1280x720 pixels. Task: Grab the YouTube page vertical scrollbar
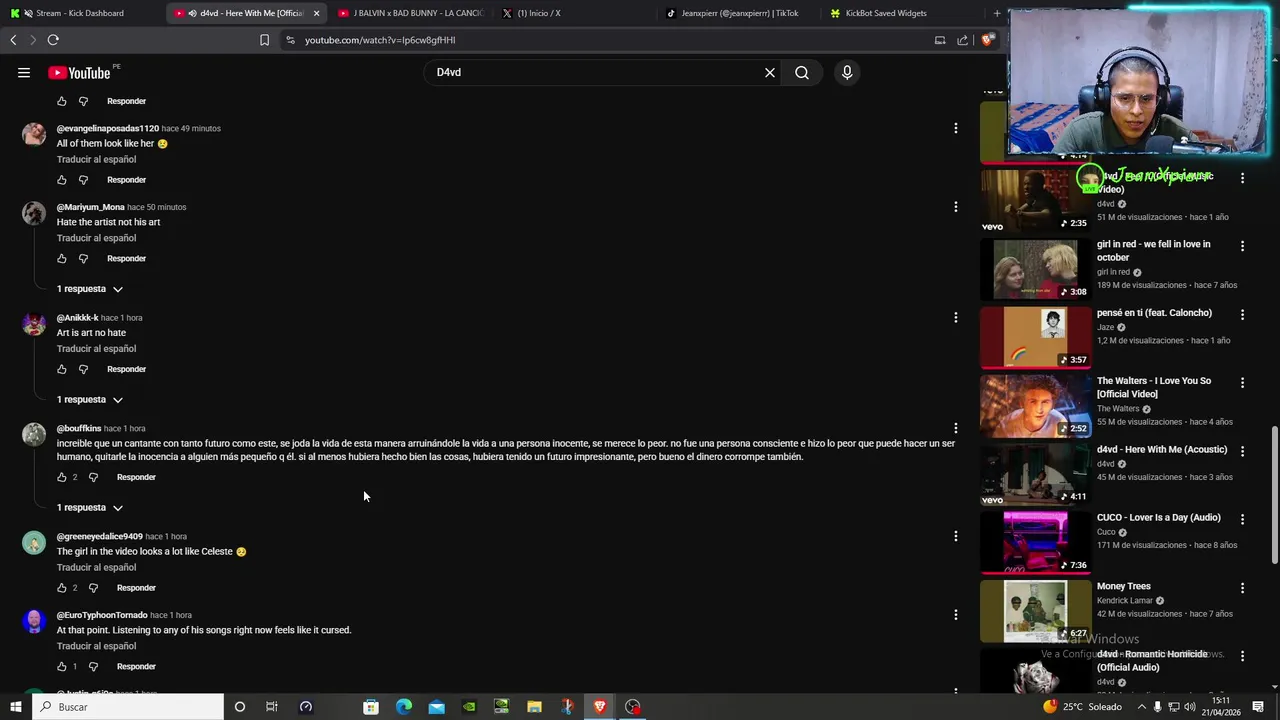coord(1273,495)
